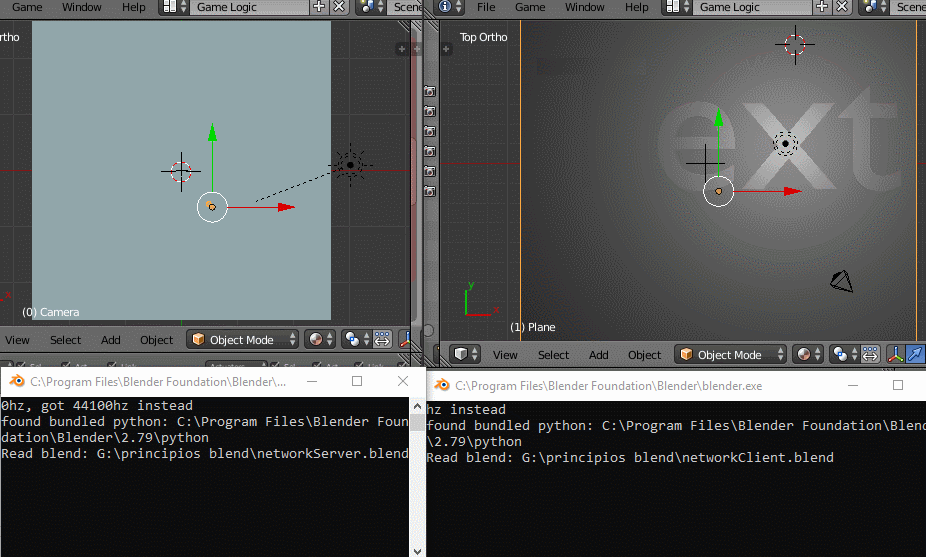The height and width of the screenshot is (557, 926).
Task: Open Add menu in right 3D viewport header
Action: [598, 355]
